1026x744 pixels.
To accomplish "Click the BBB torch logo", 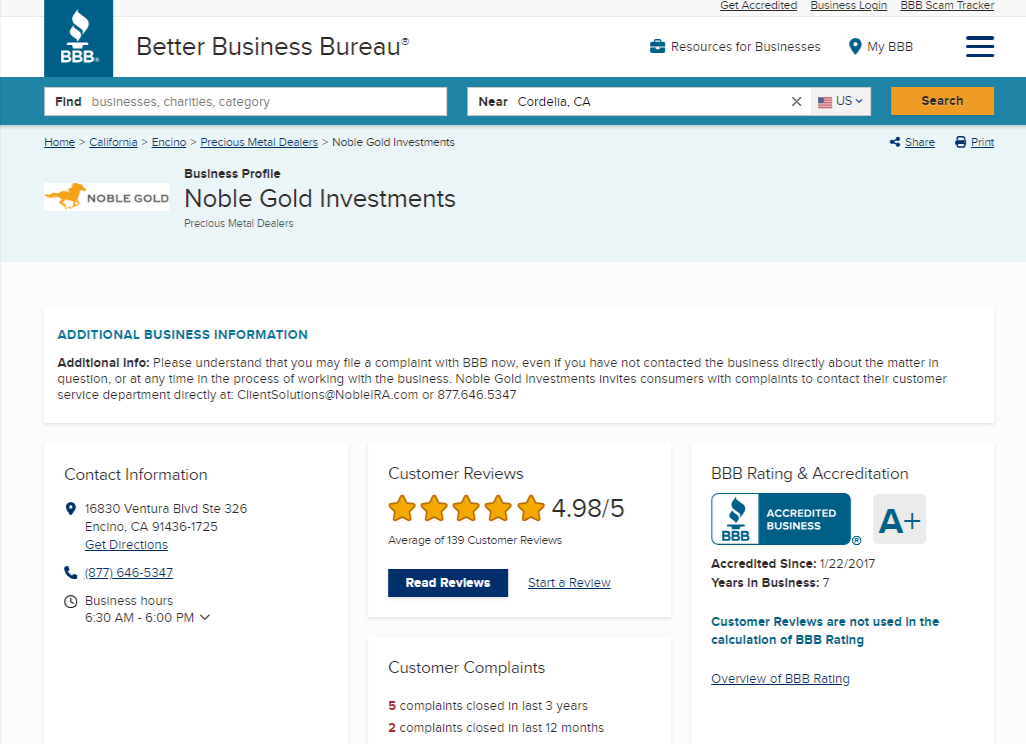I will [x=79, y=38].
